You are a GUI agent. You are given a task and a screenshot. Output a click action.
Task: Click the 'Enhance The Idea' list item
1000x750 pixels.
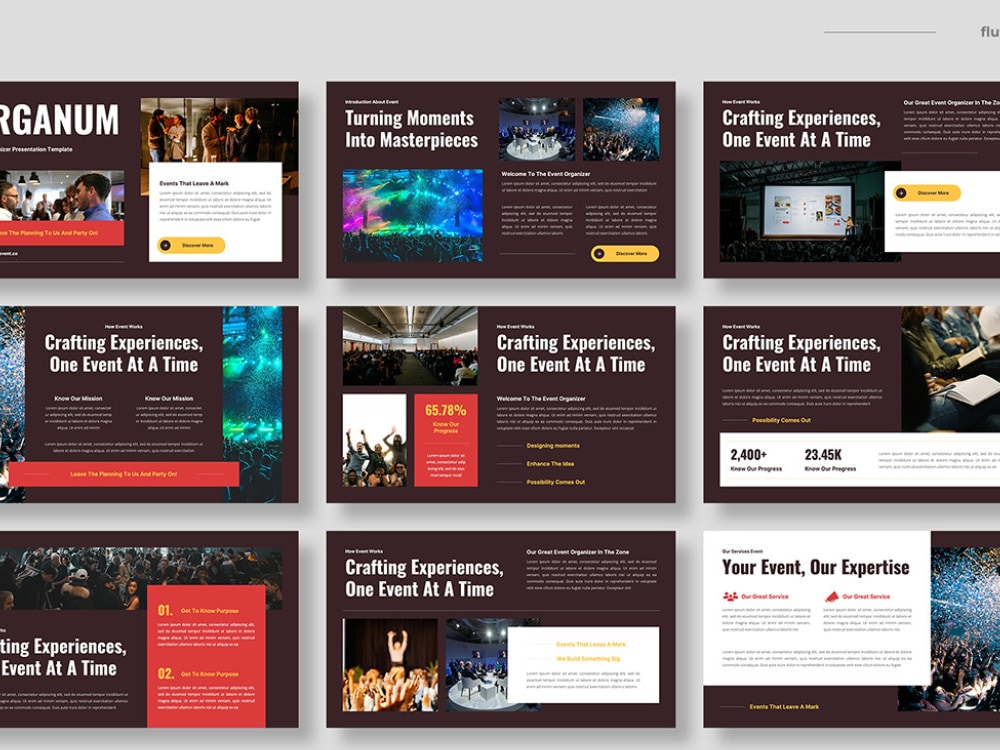point(550,464)
